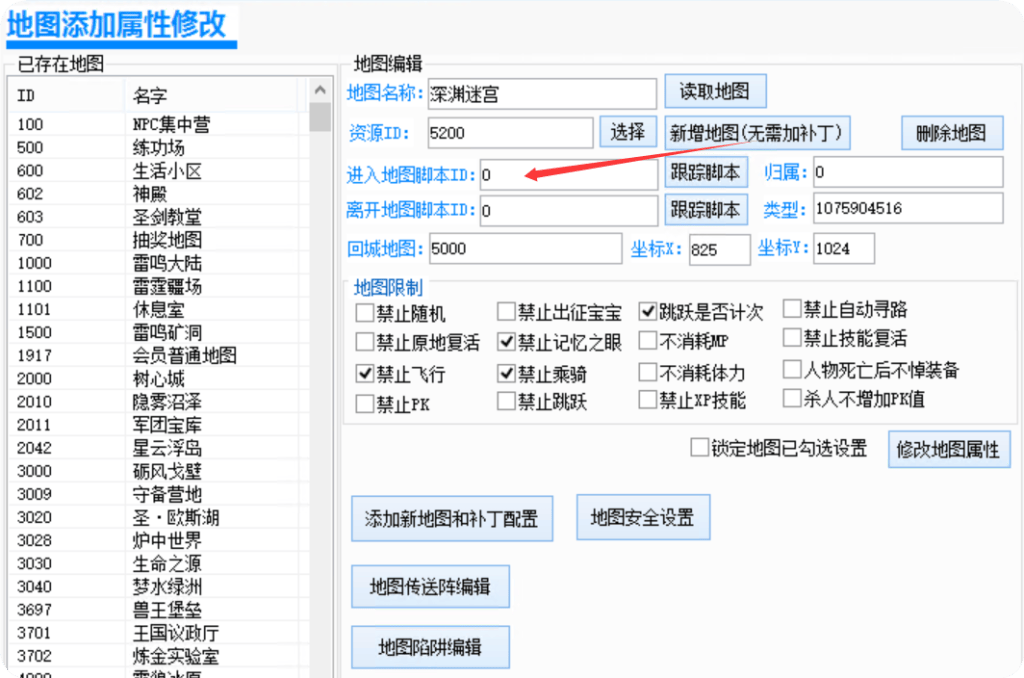Check 锁定地图已勾选设置 option
Image resolution: width=1024 pixels, height=678 pixels.
click(x=700, y=448)
